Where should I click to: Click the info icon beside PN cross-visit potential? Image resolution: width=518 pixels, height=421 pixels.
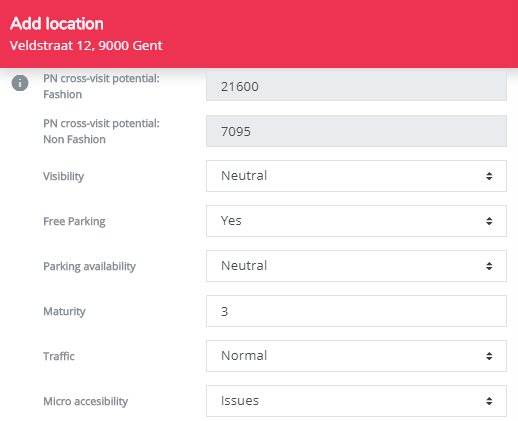20,83
